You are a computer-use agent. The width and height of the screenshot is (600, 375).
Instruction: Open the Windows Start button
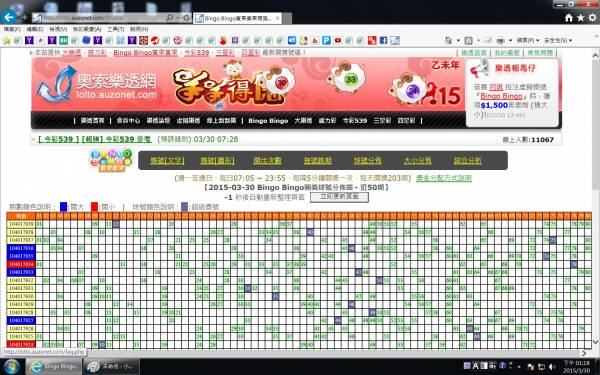pos(11,367)
